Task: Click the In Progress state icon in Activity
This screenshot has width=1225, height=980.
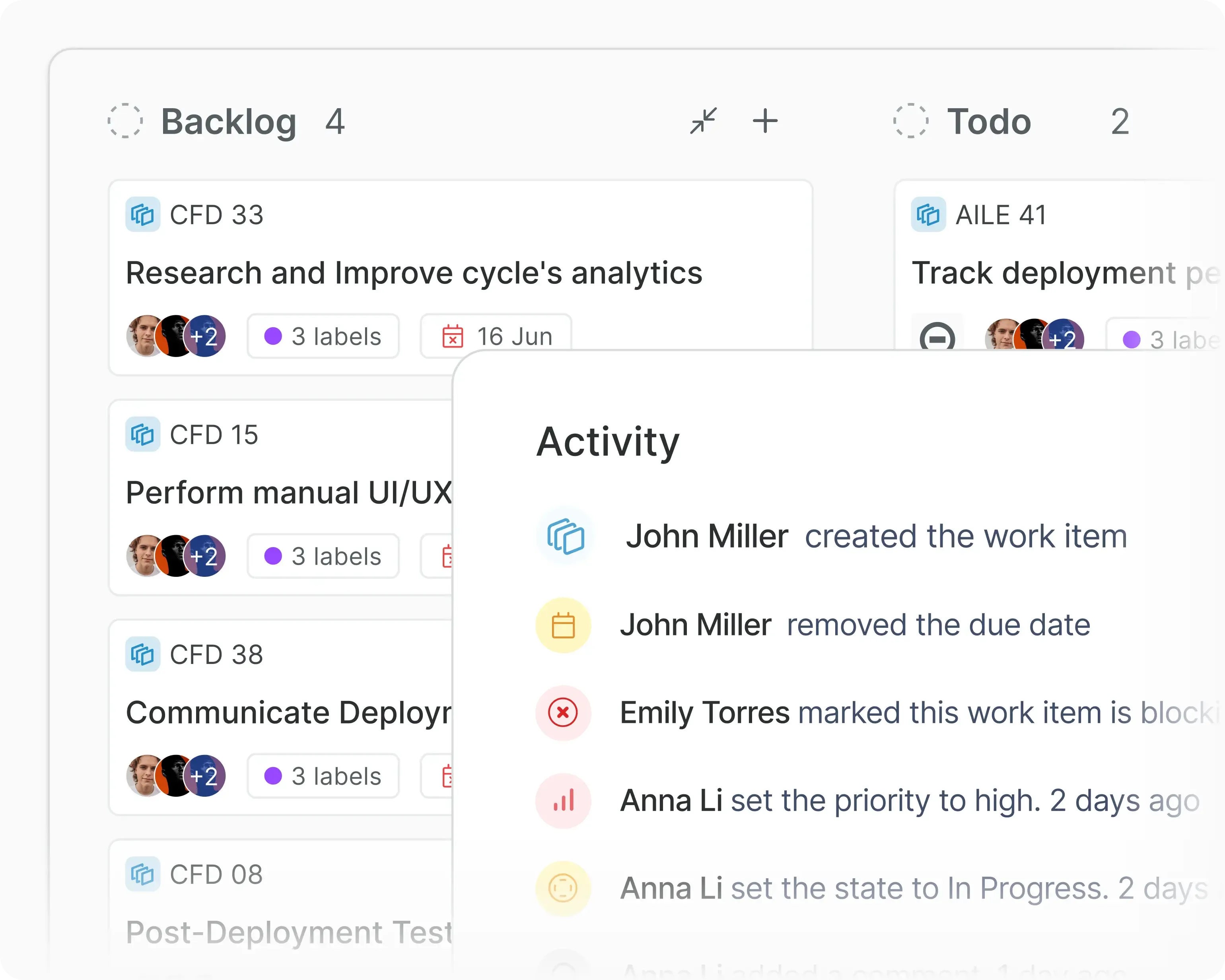Action: click(x=563, y=888)
